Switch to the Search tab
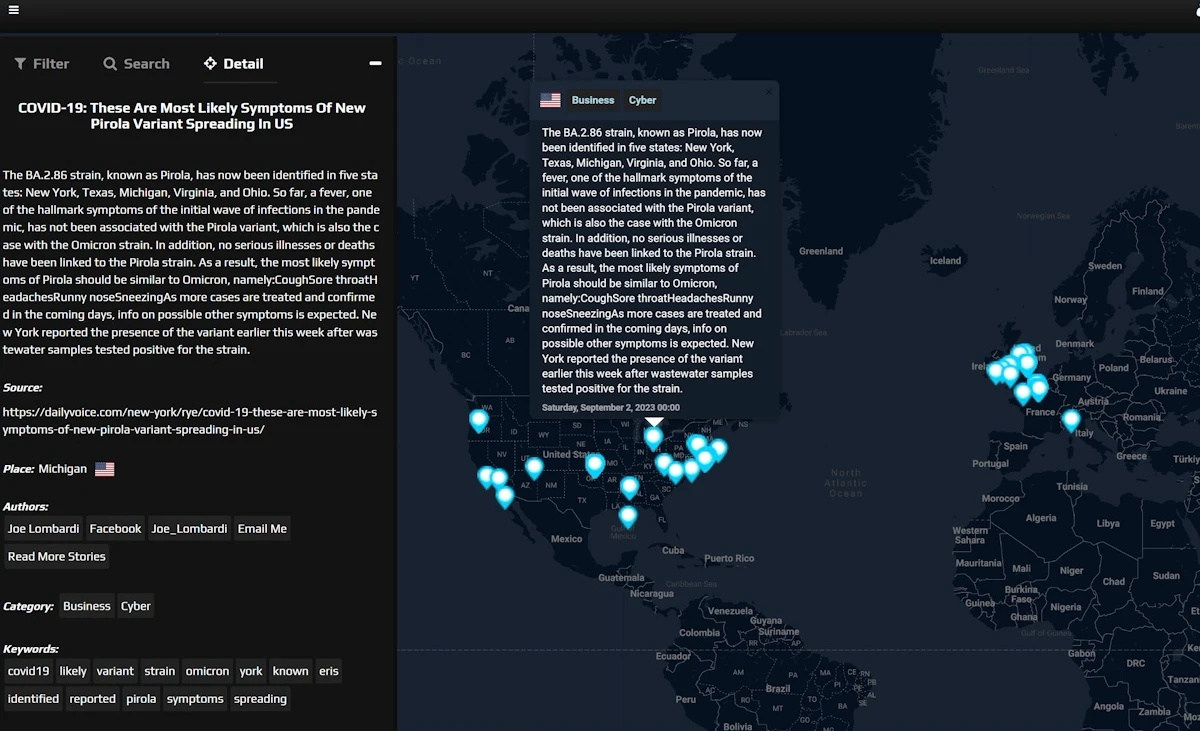 pyautogui.click(x=137, y=64)
